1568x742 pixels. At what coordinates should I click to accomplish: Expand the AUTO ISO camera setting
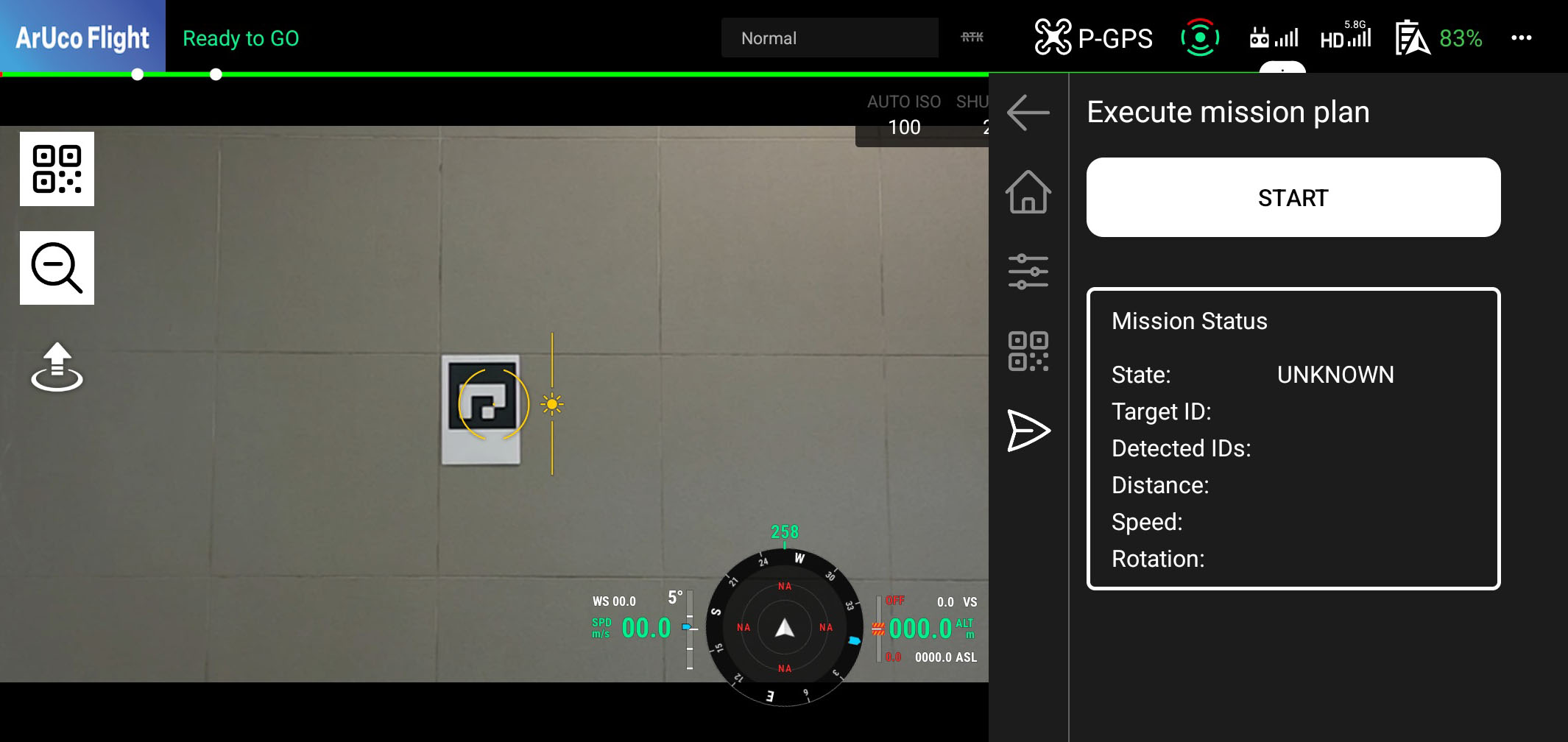click(x=904, y=115)
